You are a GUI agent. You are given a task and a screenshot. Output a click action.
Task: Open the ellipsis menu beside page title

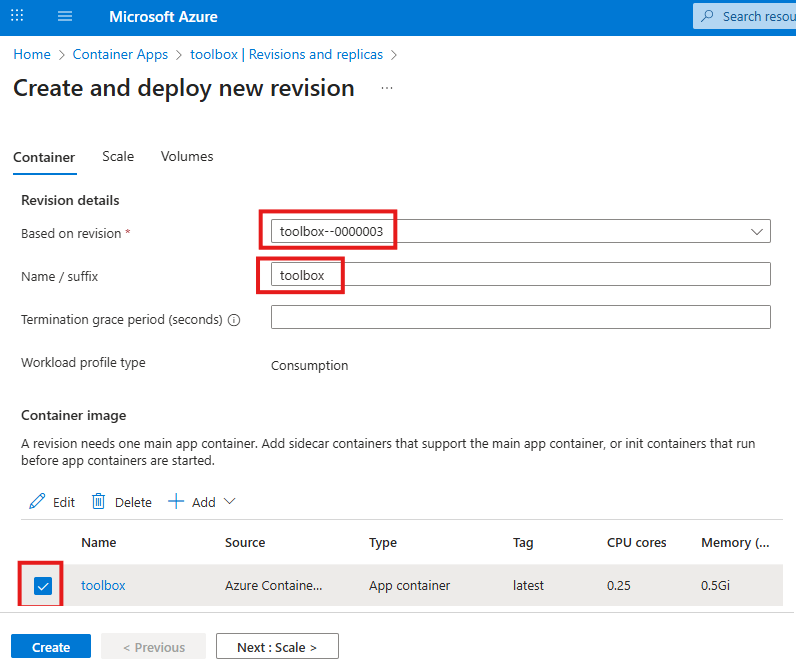pyautogui.click(x=387, y=88)
